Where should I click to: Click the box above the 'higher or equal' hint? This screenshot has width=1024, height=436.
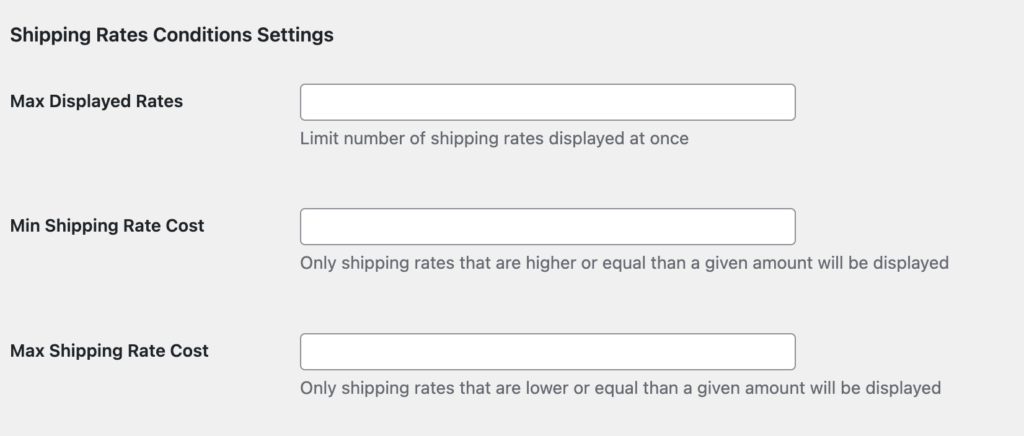coord(547,227)
